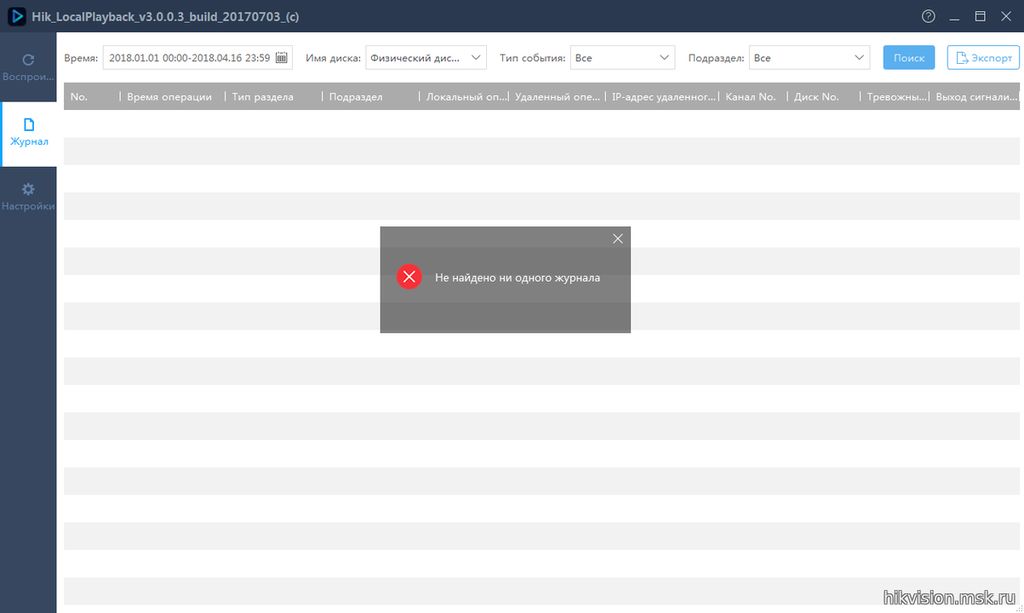This screenshot has height=613, width=1024.
Task: Click the Удаленный опе... column header
Action: pos(557,97)
